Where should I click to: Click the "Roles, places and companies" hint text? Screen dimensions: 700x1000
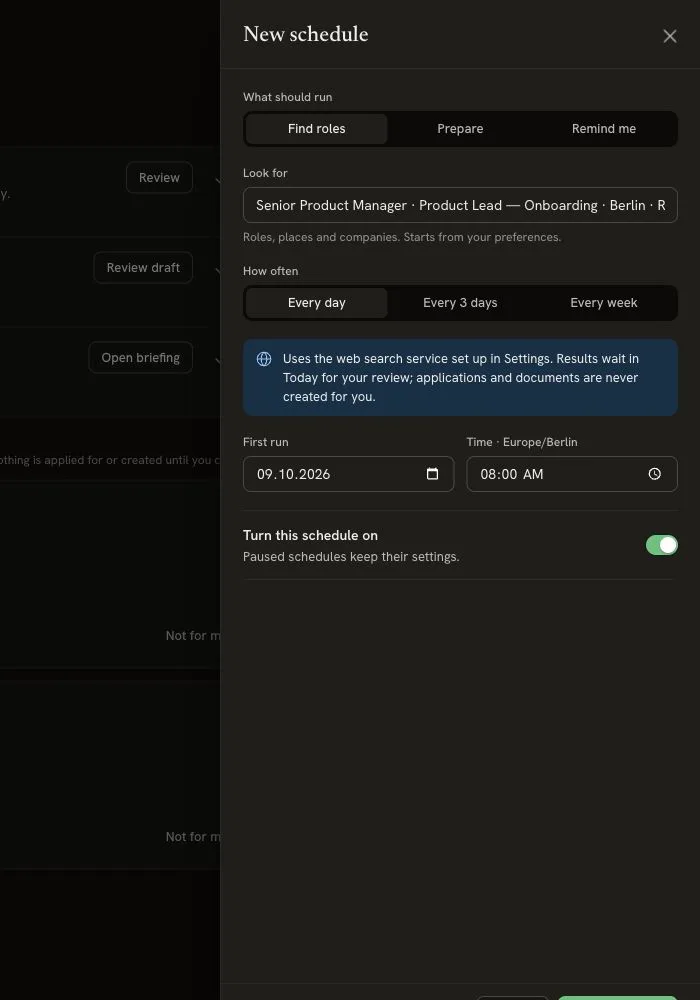(402, 237)
